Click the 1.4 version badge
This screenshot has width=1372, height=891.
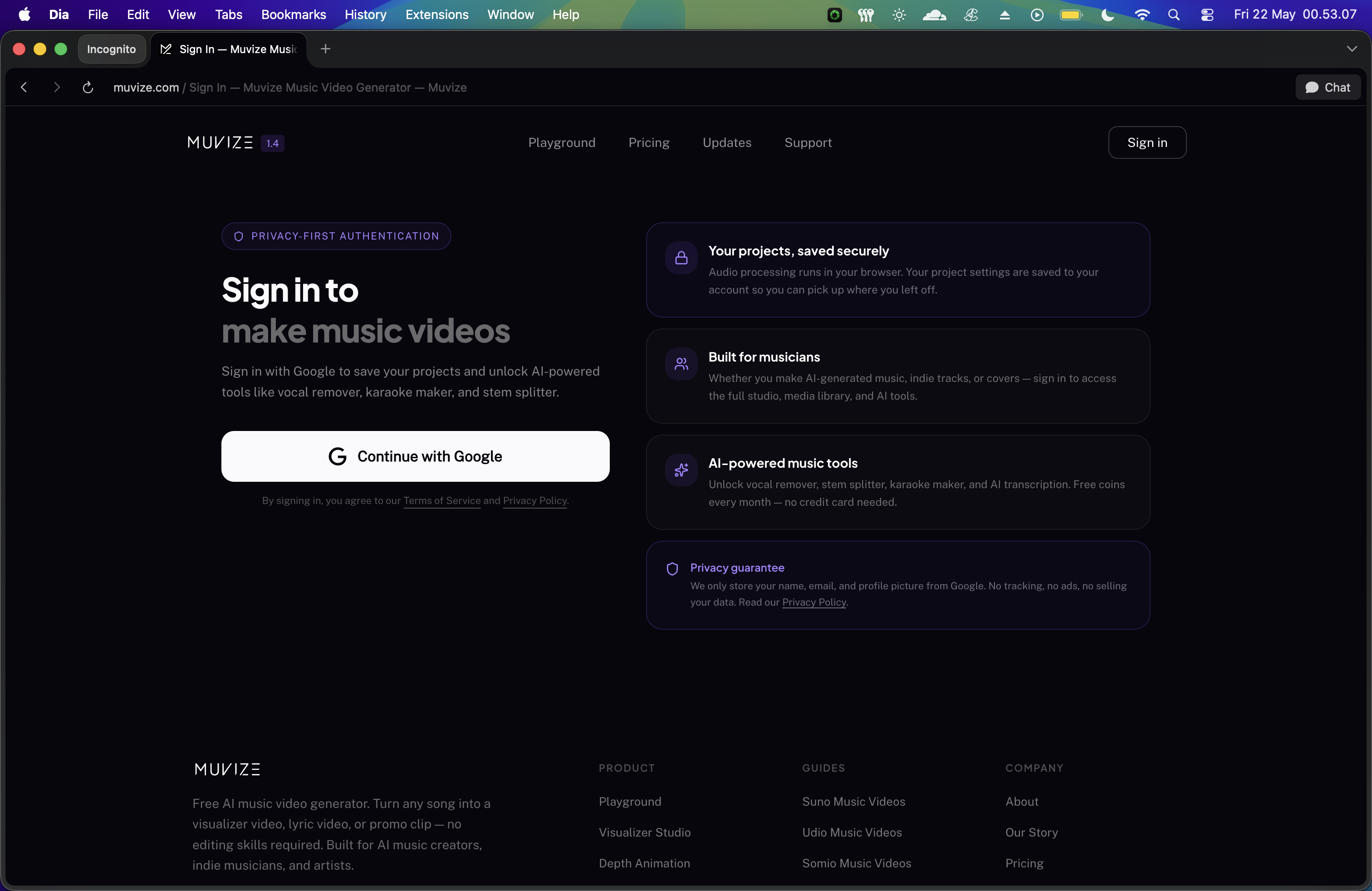pos(272,143)
